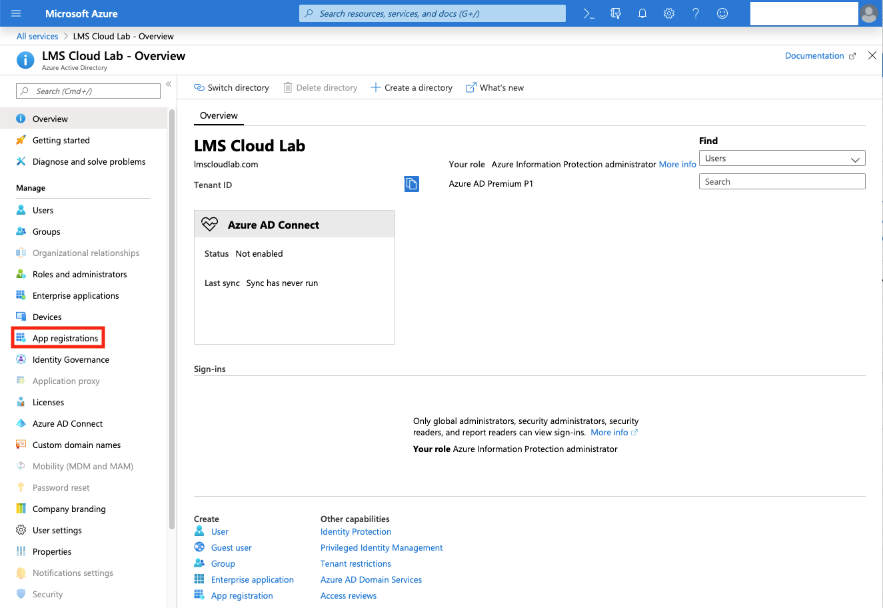Open Overview in the left menu

tap(84, 119)
